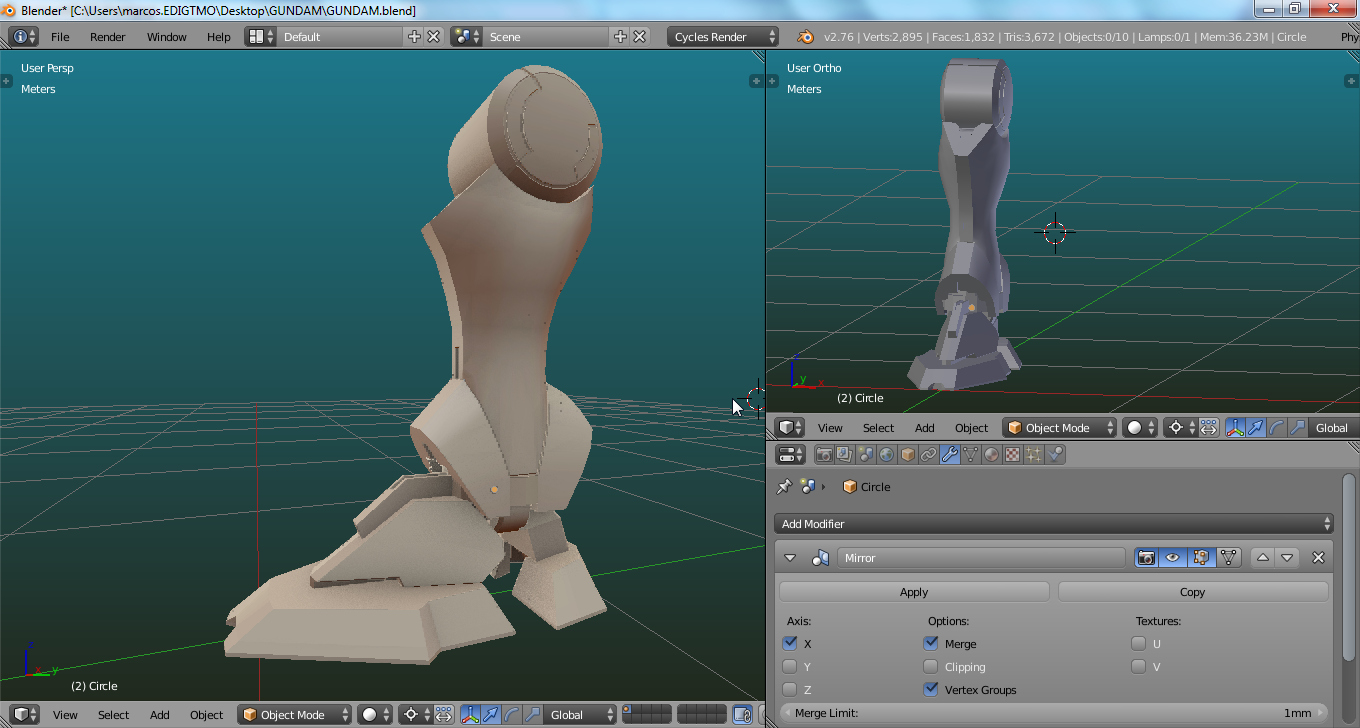Move the Mirror modifier down in stack
1360x728 pixels.
point(1287,558)
